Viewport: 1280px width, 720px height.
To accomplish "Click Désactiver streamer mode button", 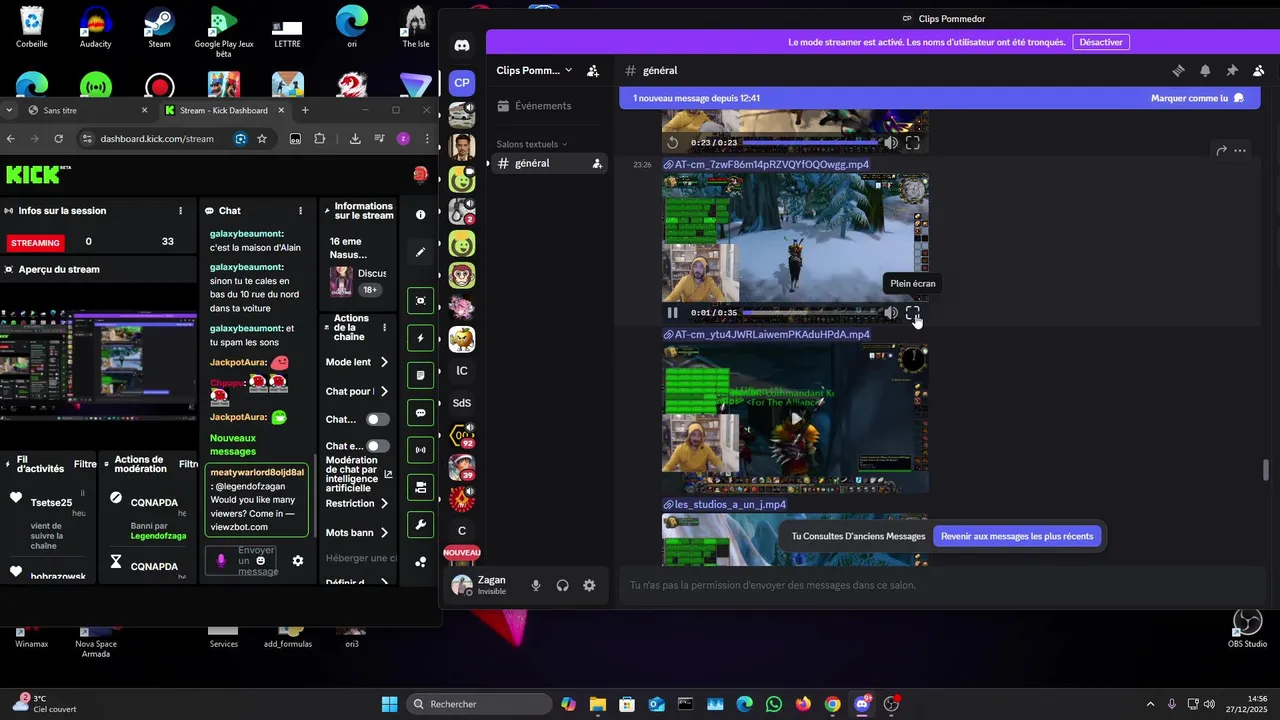I will pyautogui.click(x=1101, y=42).
